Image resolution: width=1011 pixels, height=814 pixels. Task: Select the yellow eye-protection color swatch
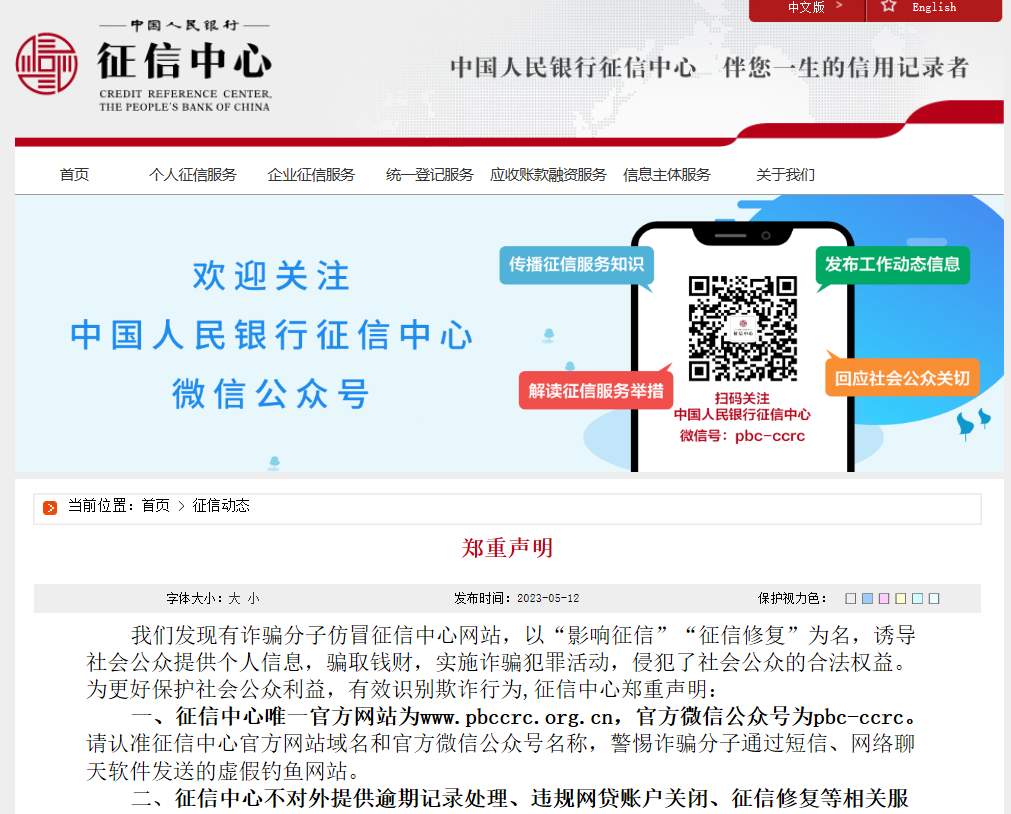[x=901, y=599]
